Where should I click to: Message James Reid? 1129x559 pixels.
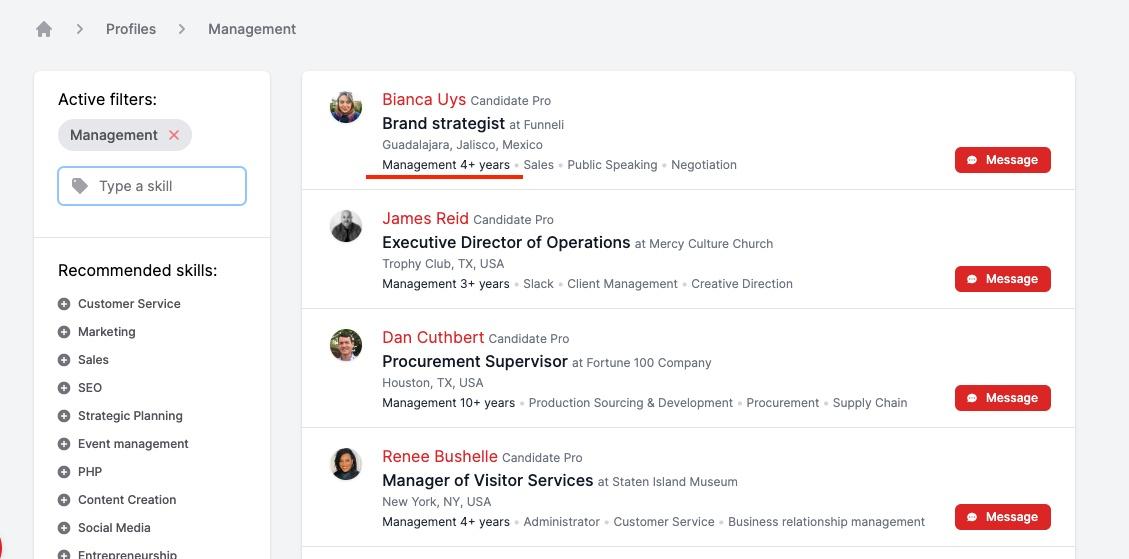(1003, 279)
